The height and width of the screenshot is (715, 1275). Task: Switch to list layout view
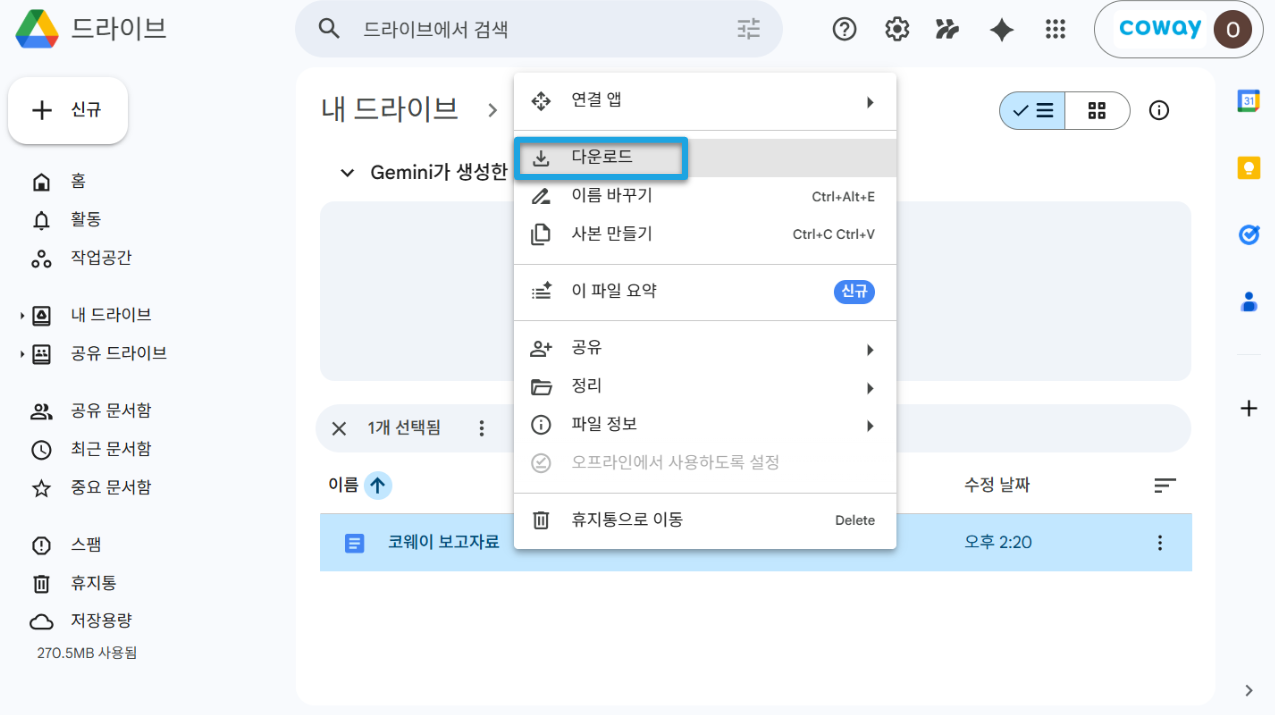click(1032, 111)
